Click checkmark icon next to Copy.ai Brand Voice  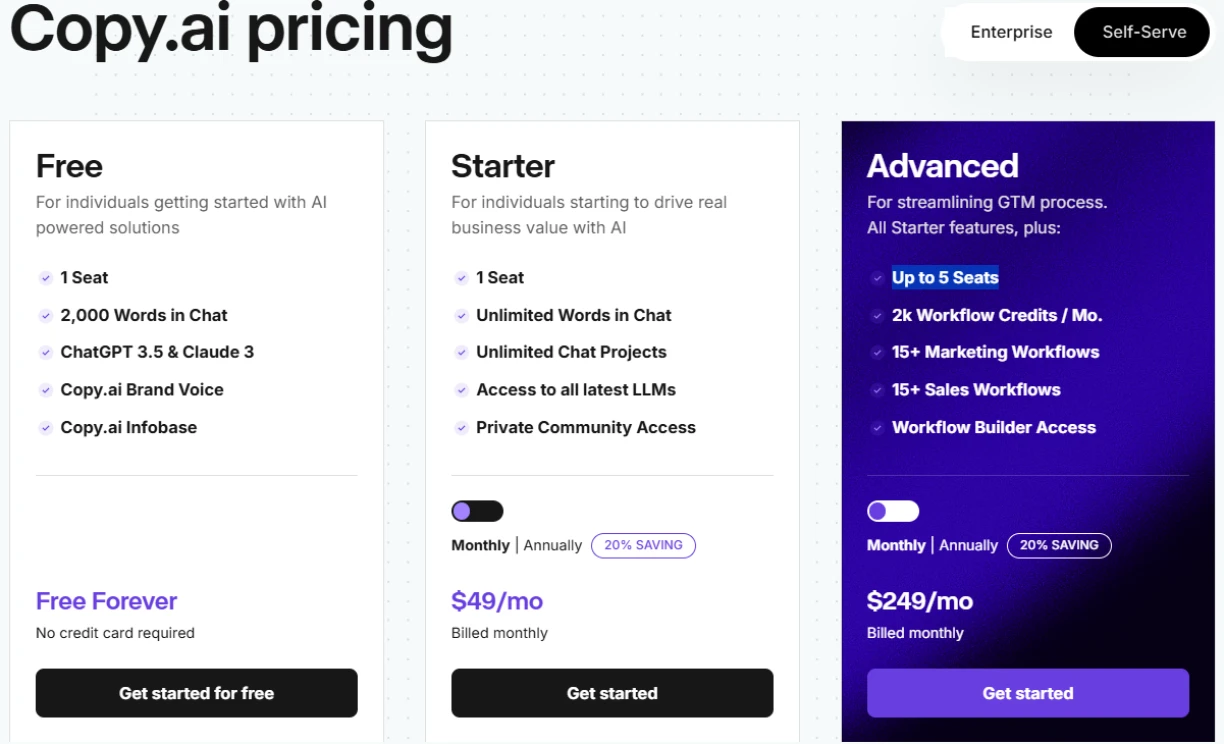click(x=45, y=390)
